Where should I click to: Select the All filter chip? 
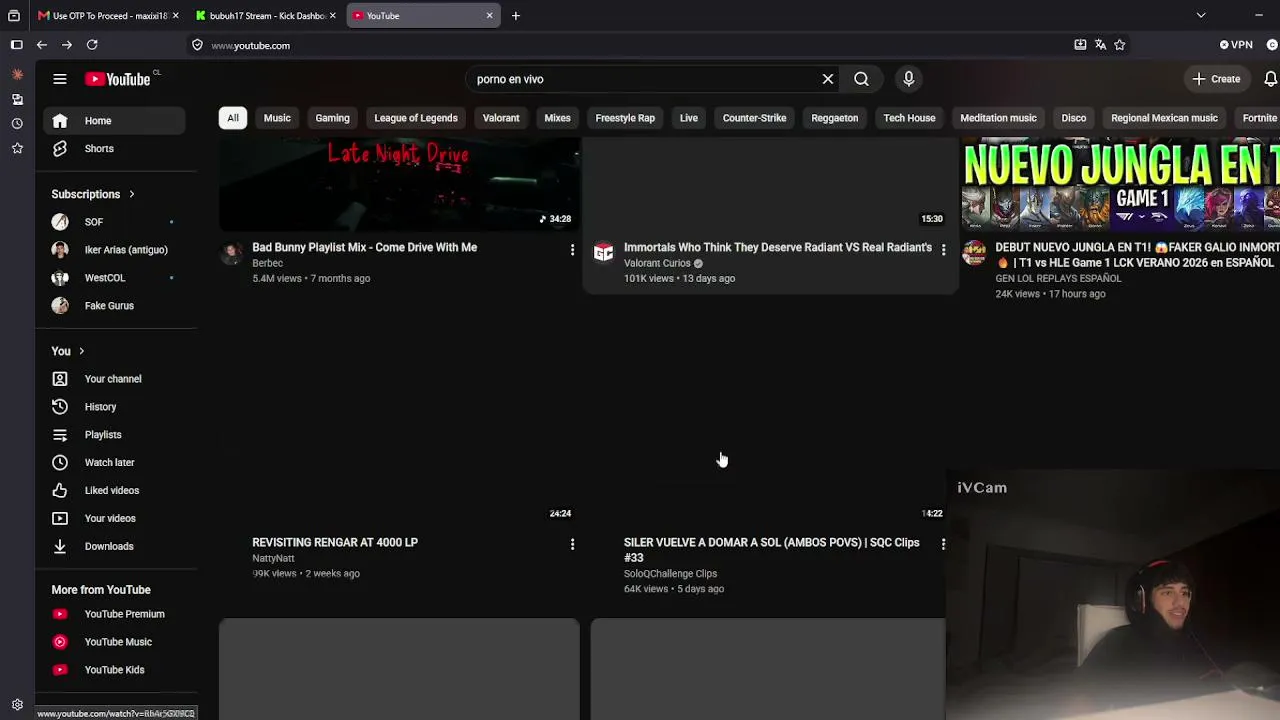coord(233,118)
